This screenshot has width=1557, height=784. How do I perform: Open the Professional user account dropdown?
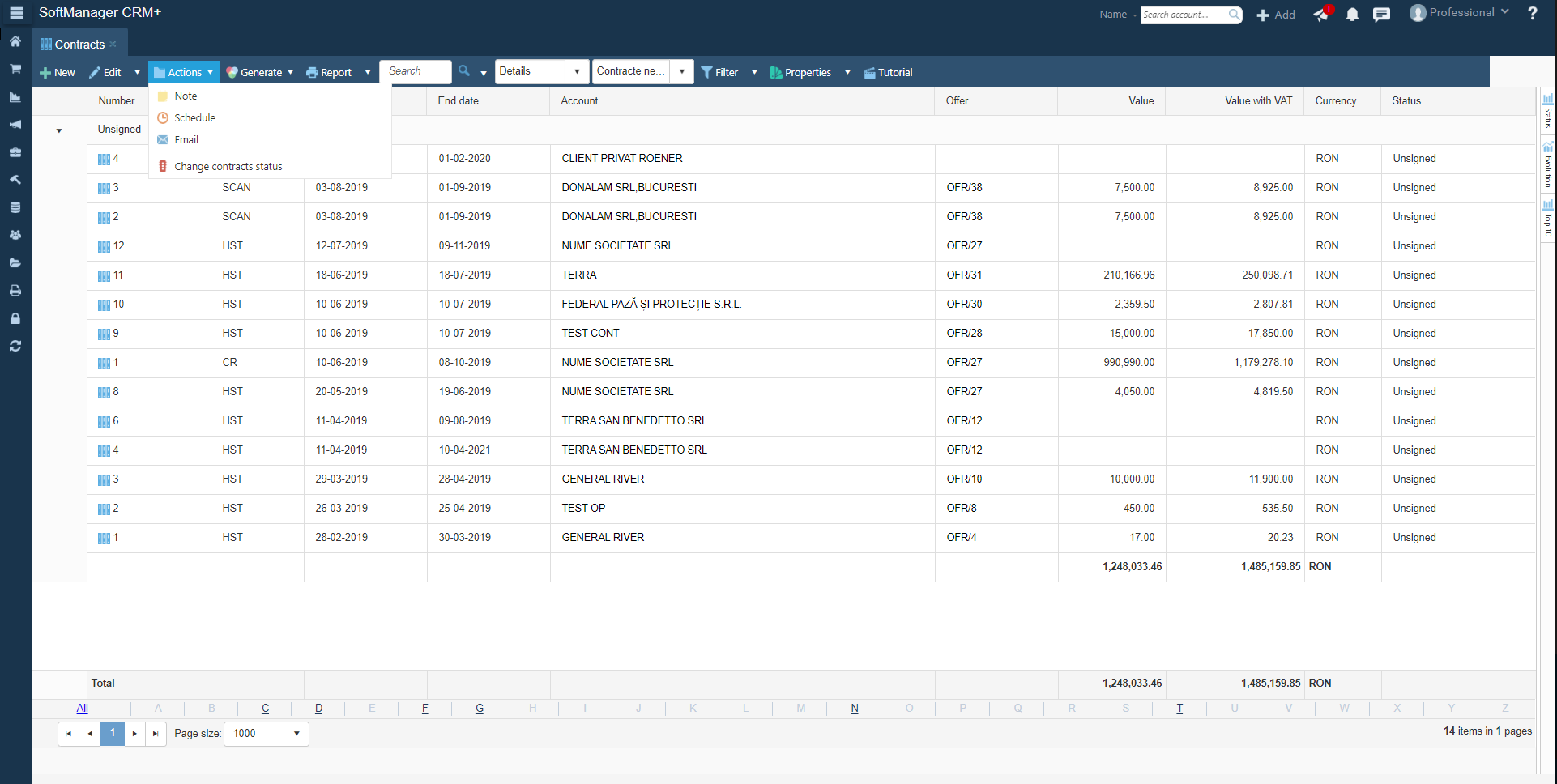(x=1460, y=13)
